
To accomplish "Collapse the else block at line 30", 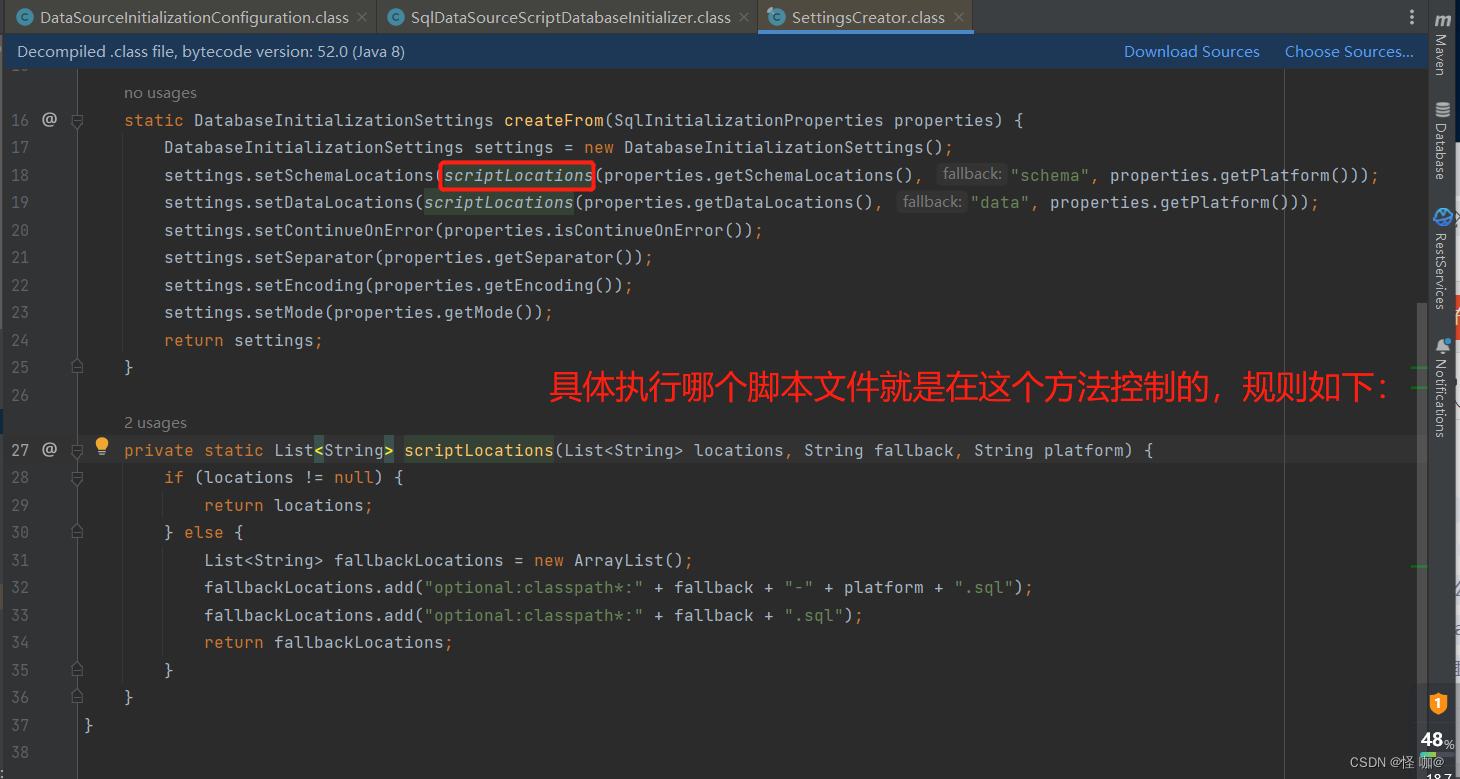I will click(x=77, y=533).
